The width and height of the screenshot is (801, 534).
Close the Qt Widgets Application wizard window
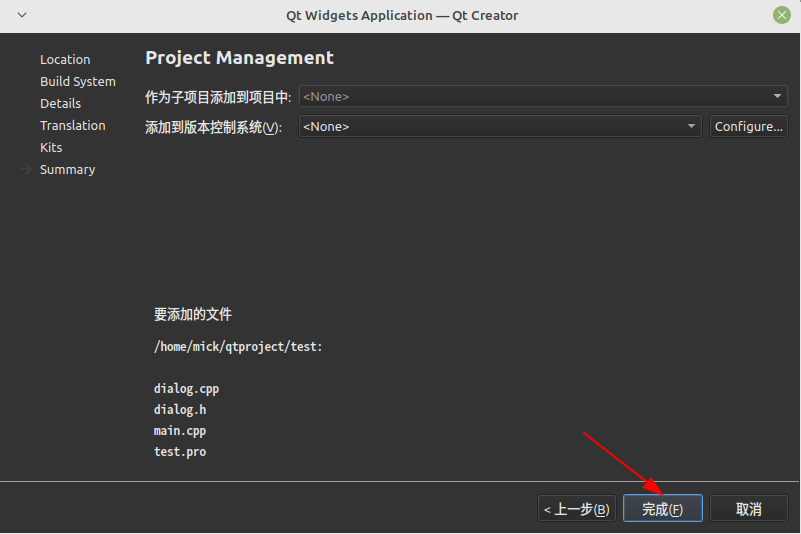[x=781, y=15]
